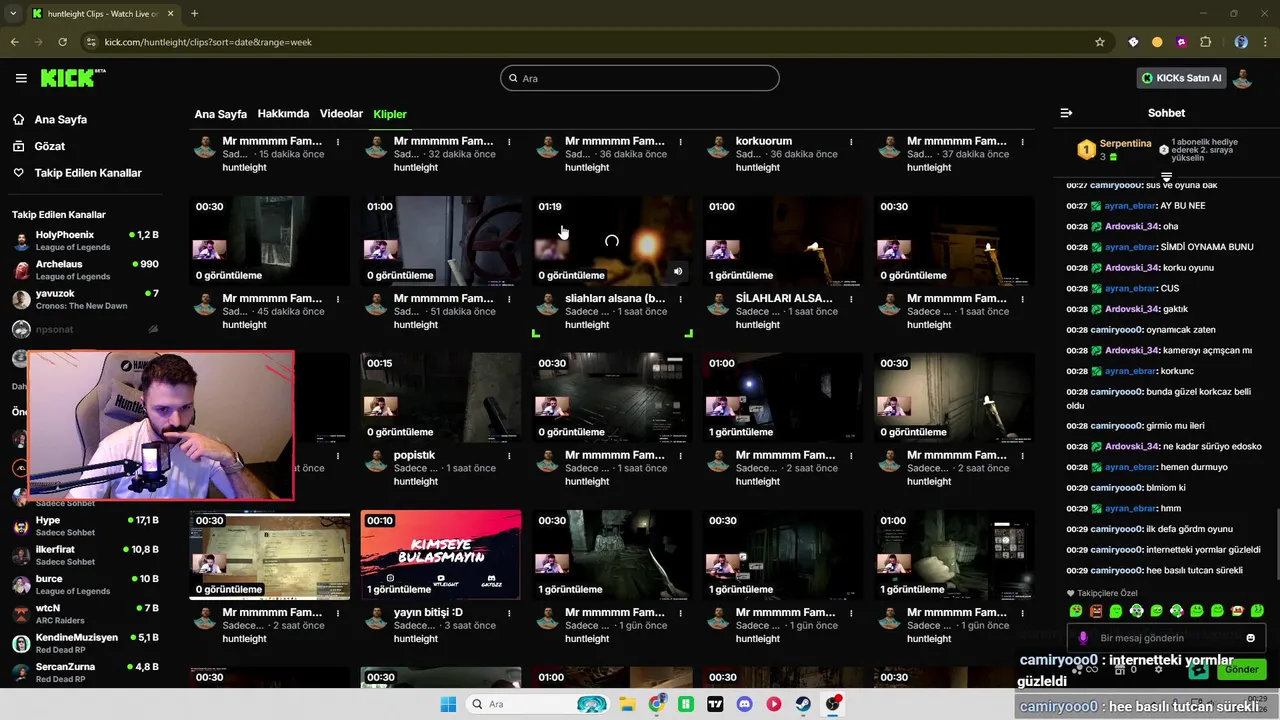Open SercanZurna channel in the sidebar

[86, 672]
